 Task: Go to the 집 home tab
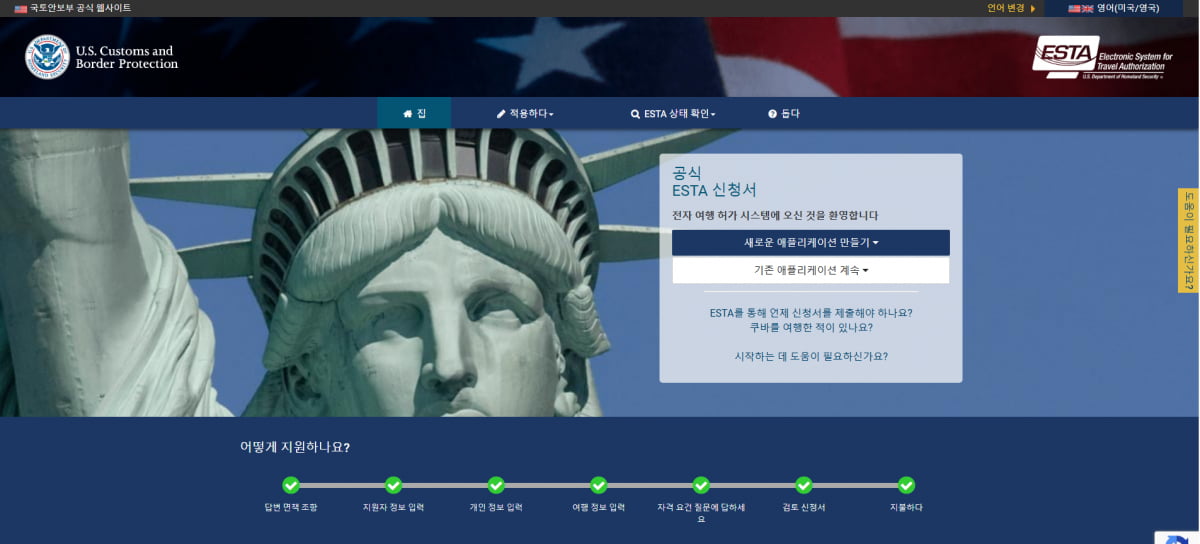click(414, 113)
